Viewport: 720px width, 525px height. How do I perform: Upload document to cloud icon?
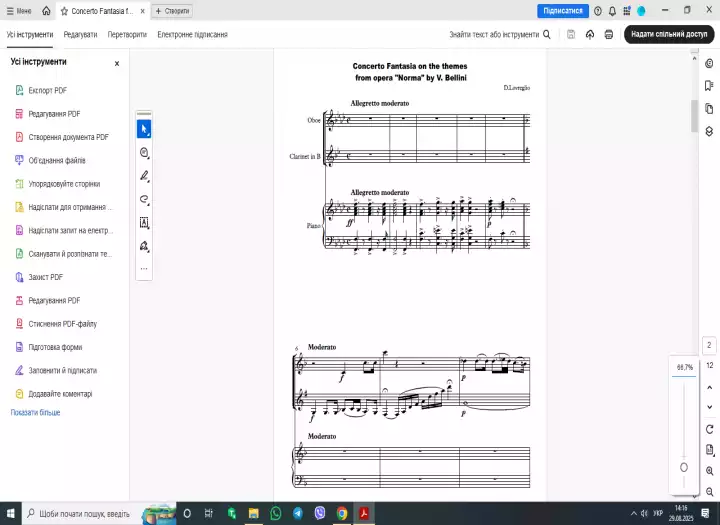coord(590,34)
